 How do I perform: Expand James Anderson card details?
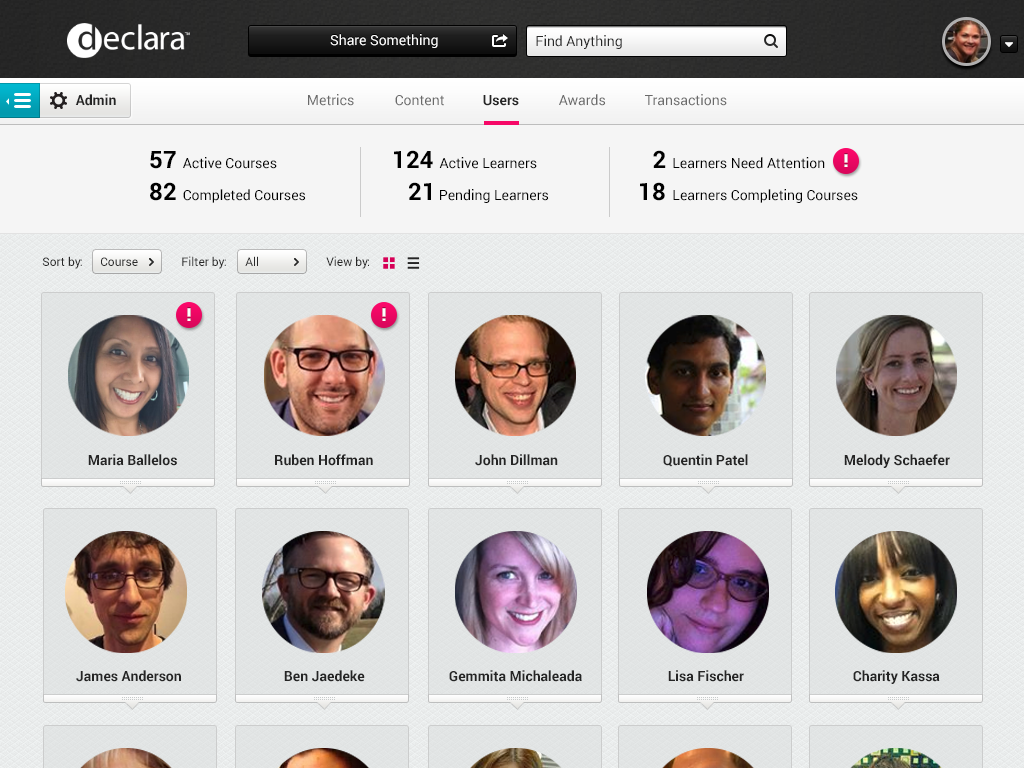131,701
